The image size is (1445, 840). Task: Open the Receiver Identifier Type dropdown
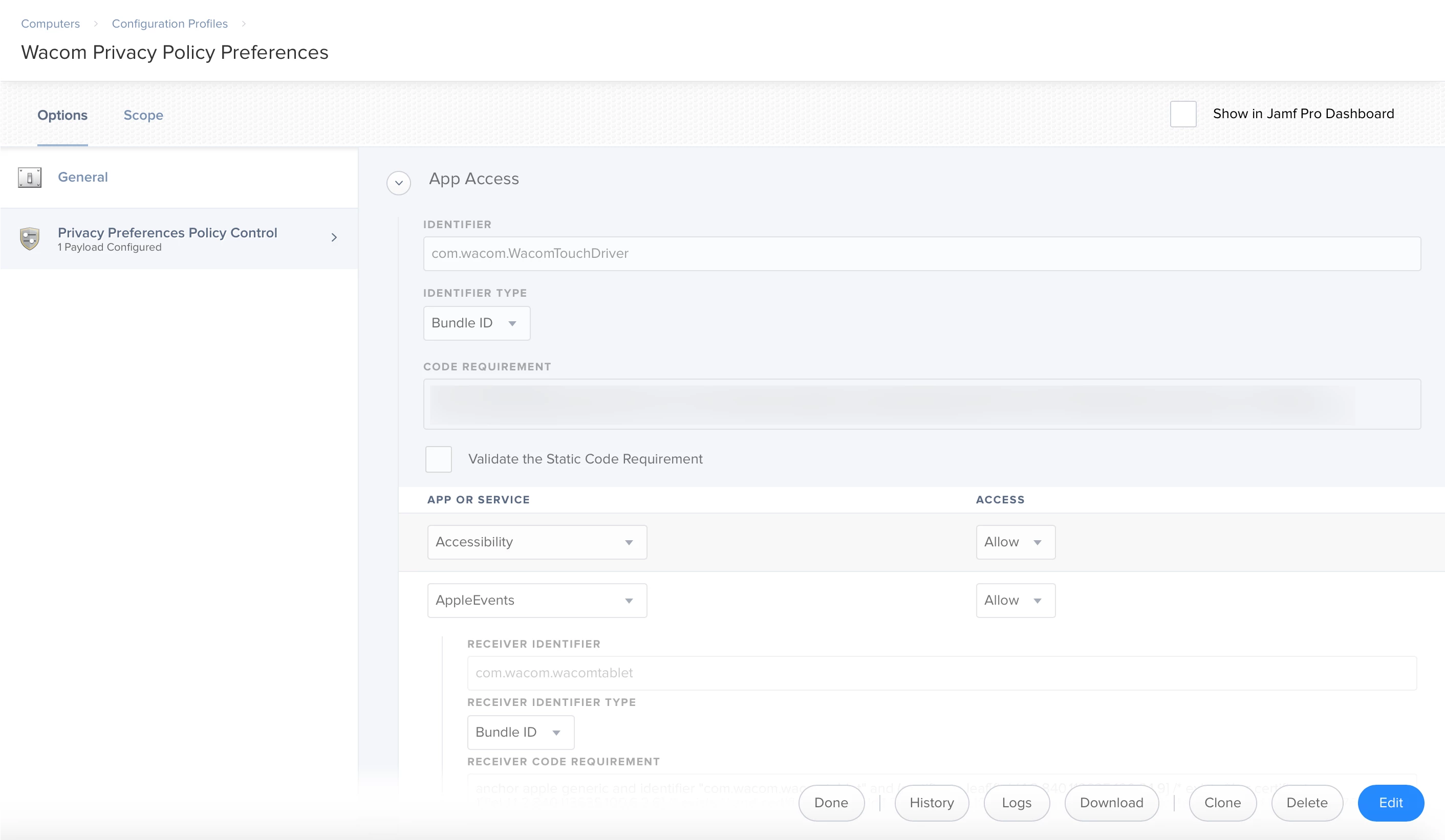[521, 732]
